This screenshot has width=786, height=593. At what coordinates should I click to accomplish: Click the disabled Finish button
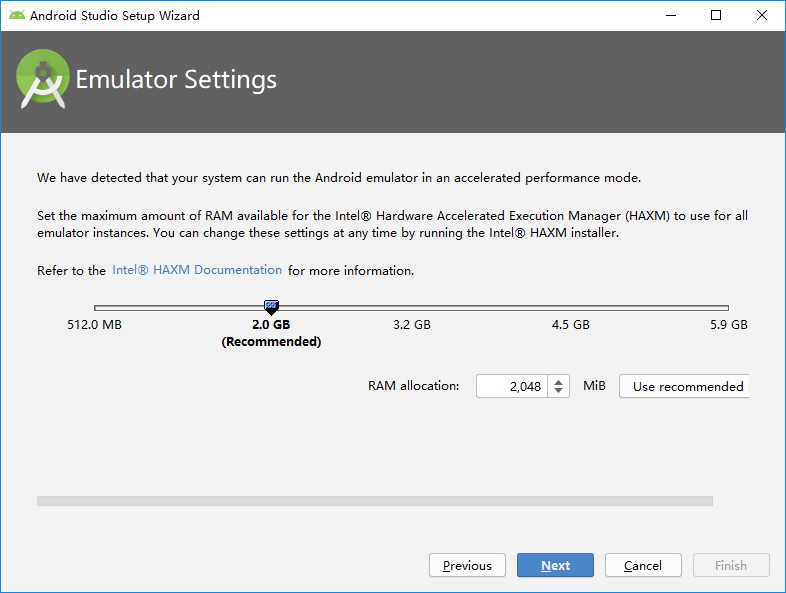[x=731, y=565]
